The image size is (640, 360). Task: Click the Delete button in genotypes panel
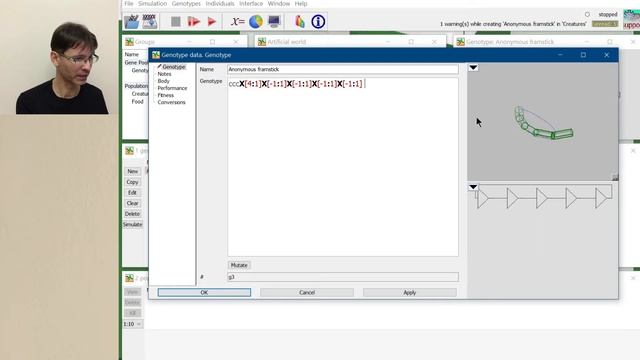coord(132,214)
